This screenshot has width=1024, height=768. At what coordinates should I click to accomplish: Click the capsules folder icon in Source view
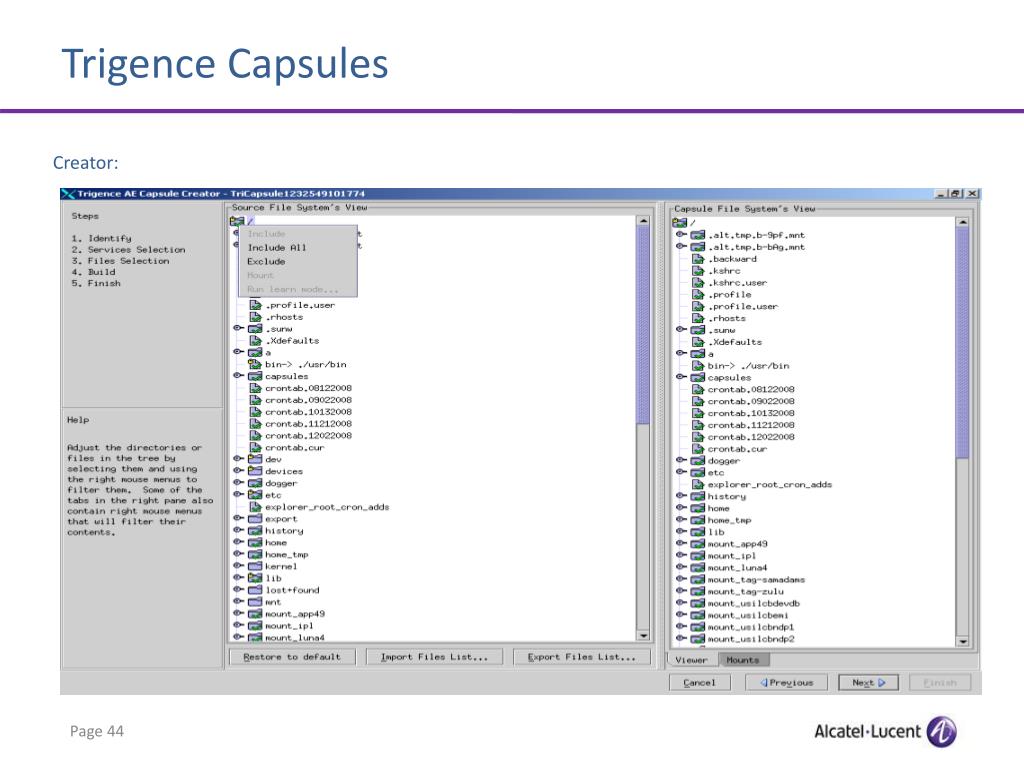[255, 376]
